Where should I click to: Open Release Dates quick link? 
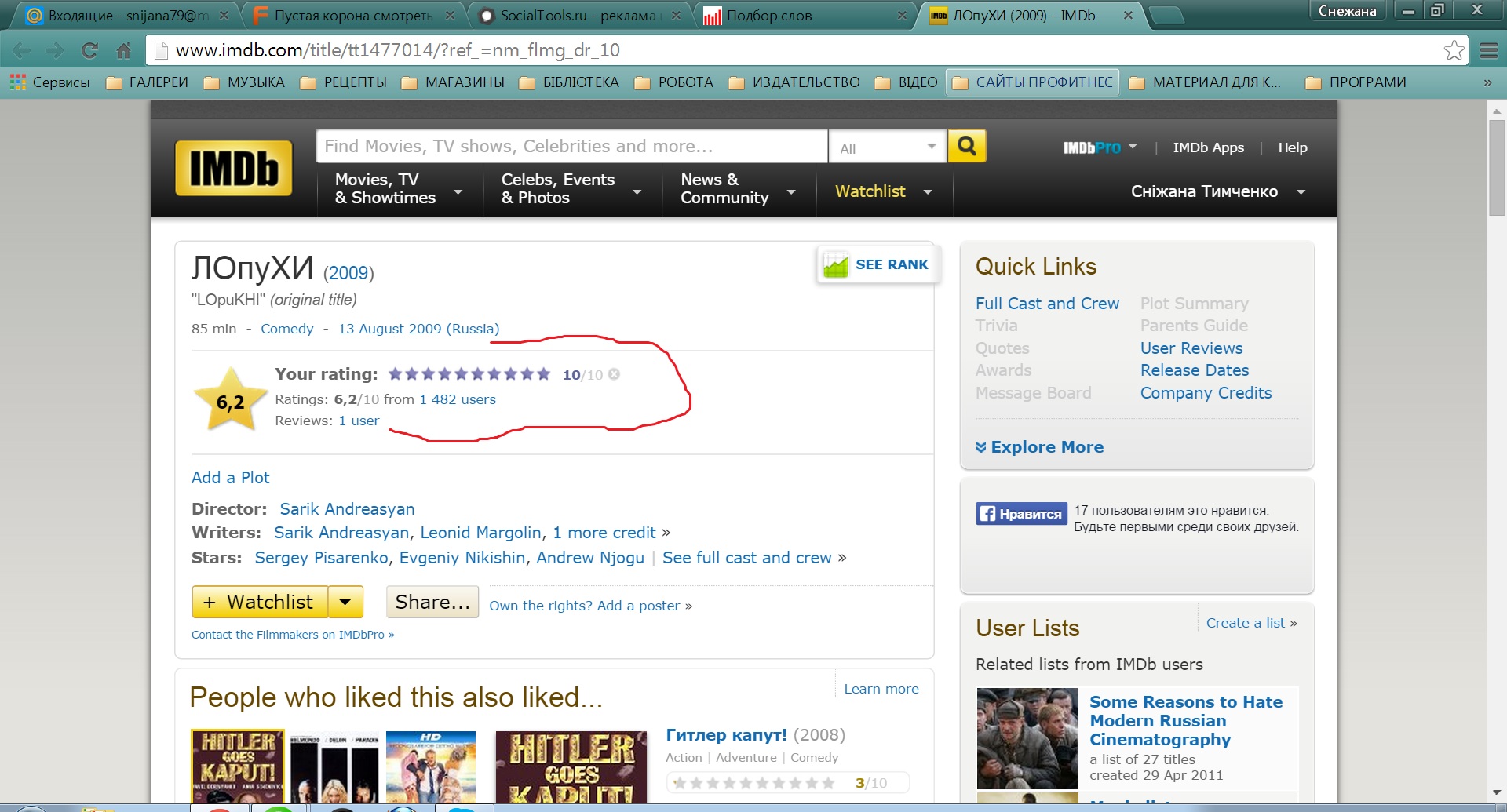coord(1194,370)
